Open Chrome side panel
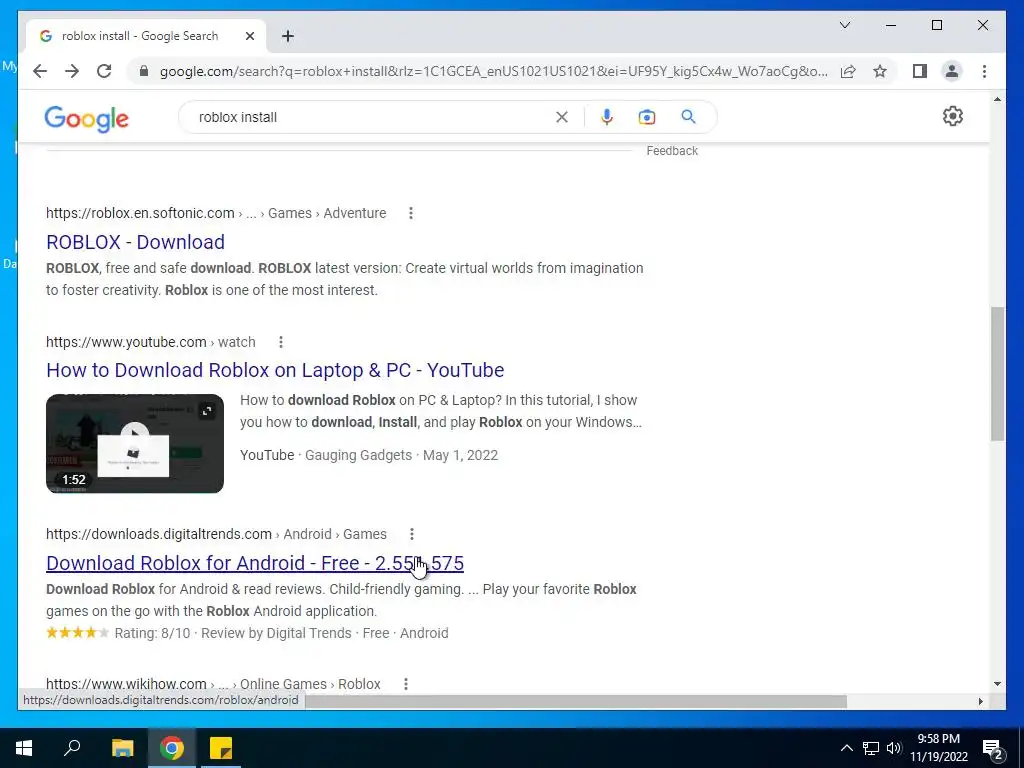Viewport: 1024px width, 768px height. [920, 71]
